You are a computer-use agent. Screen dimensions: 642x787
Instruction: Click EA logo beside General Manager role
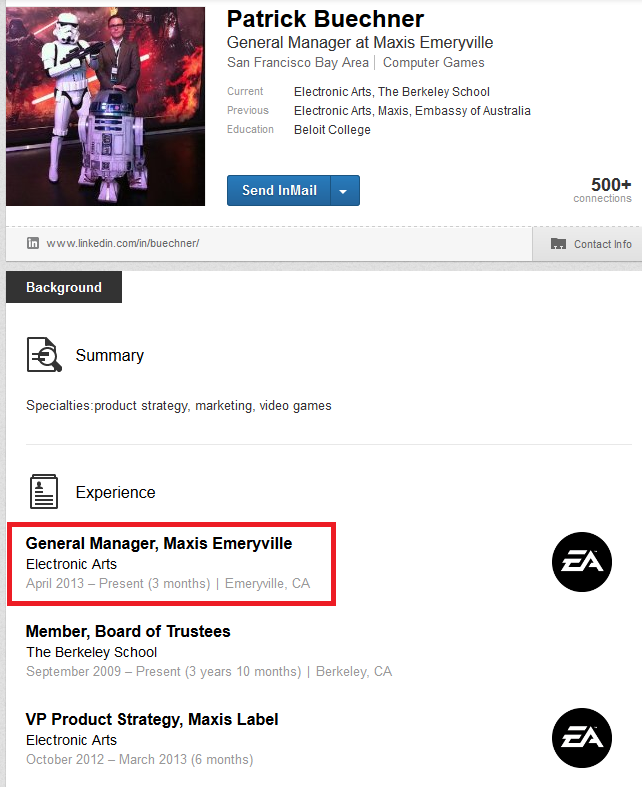click(581, 562)
